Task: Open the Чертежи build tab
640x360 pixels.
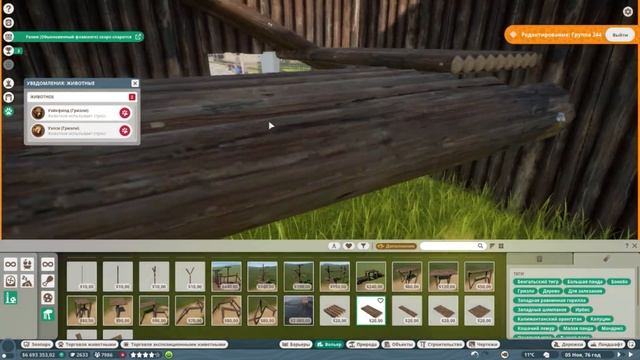Action: tap(483, 344)
